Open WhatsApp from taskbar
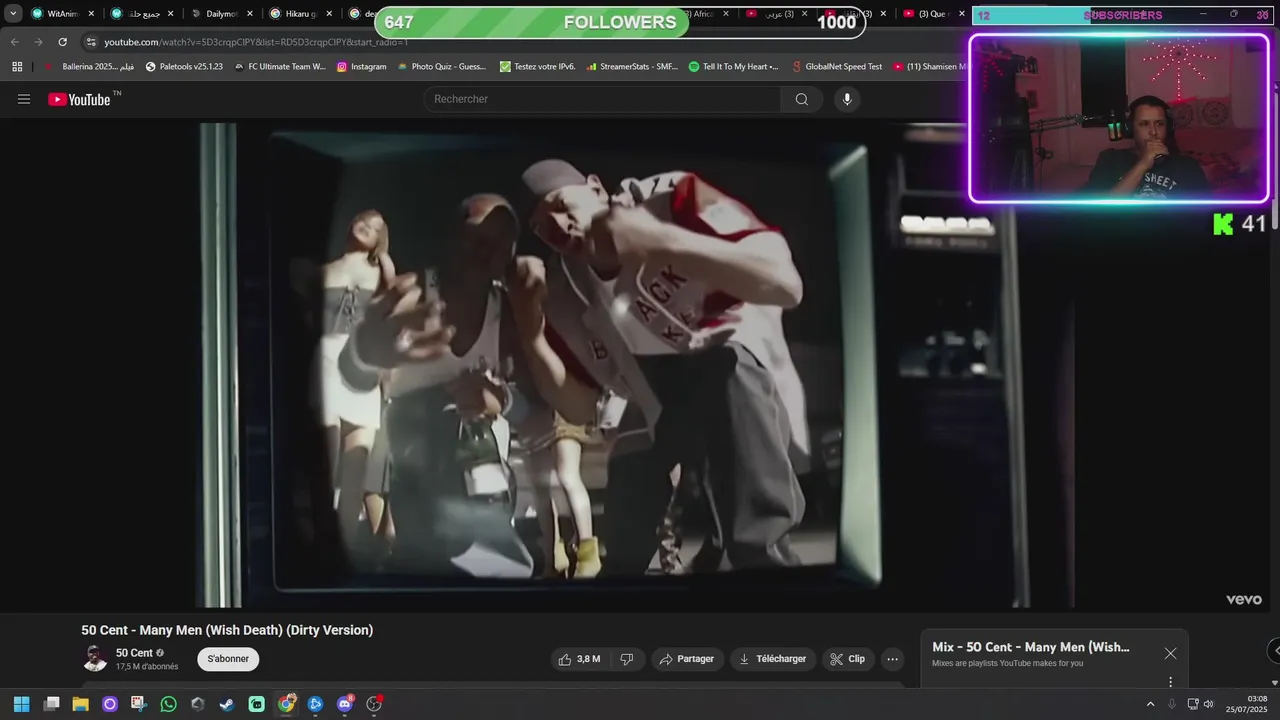Image resolution: width=1280 pixels, height=720 pixels. pyautogui.click(x=168, y=704)
